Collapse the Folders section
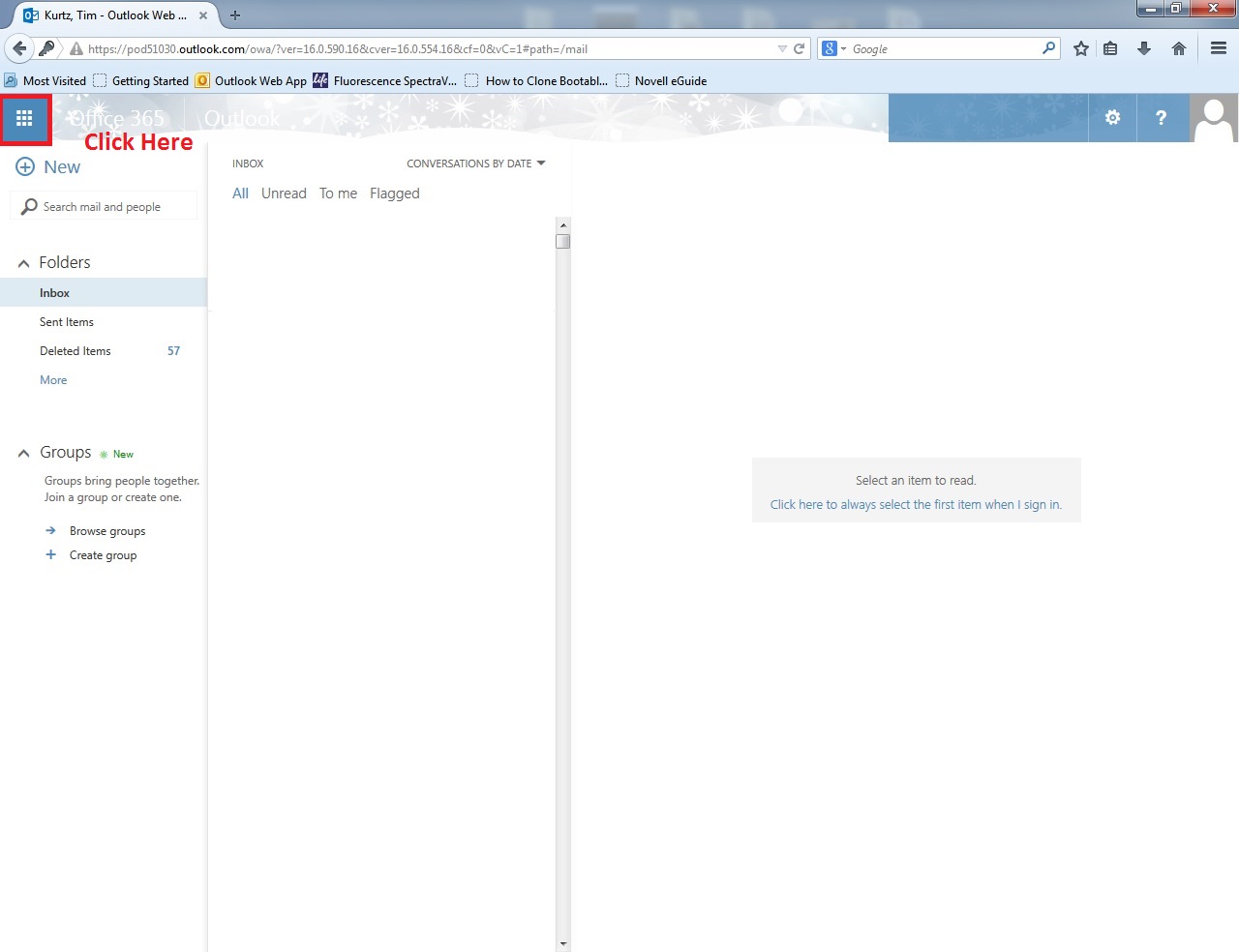 [x=24, y=263]
